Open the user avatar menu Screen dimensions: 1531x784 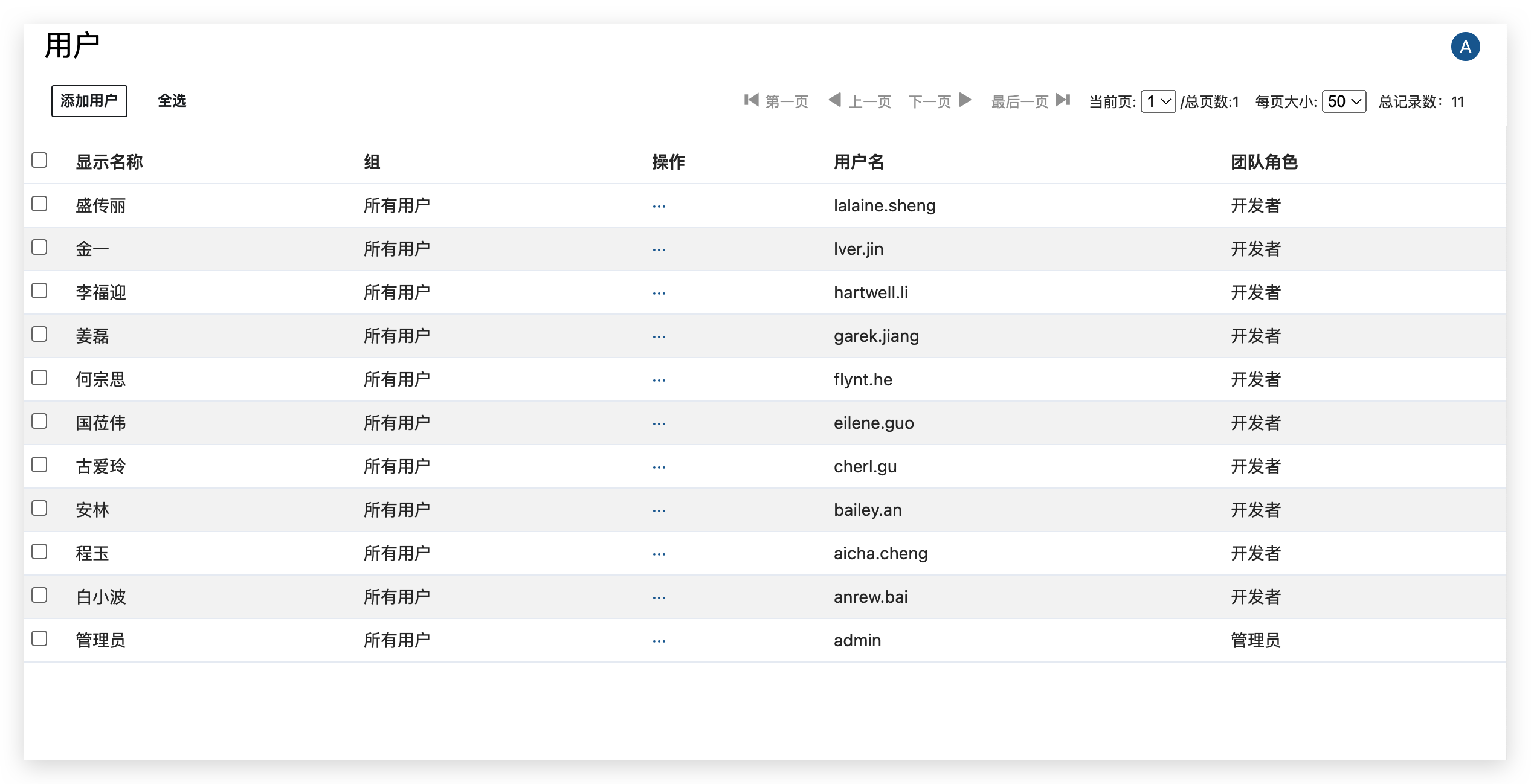pos(1465,47)
